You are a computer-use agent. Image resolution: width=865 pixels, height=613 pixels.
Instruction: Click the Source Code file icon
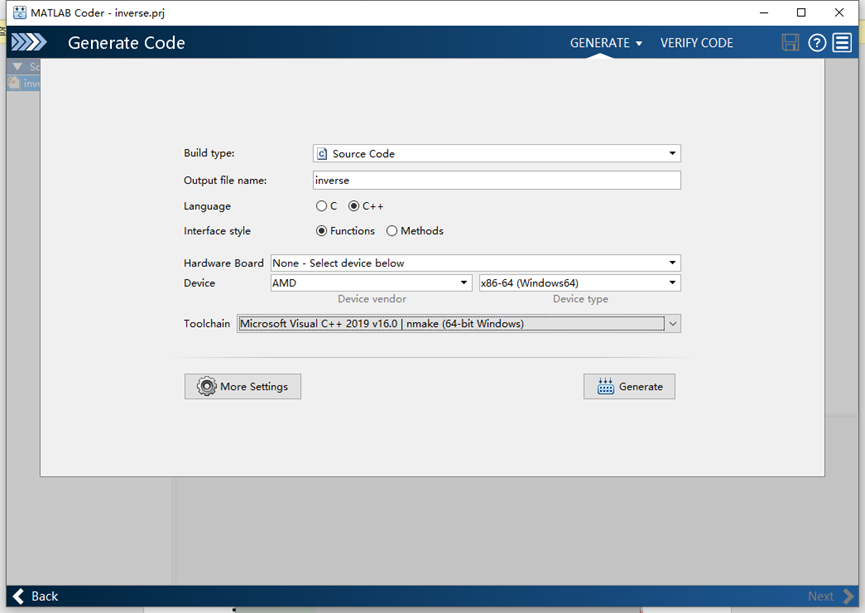[x=322, y=154]
